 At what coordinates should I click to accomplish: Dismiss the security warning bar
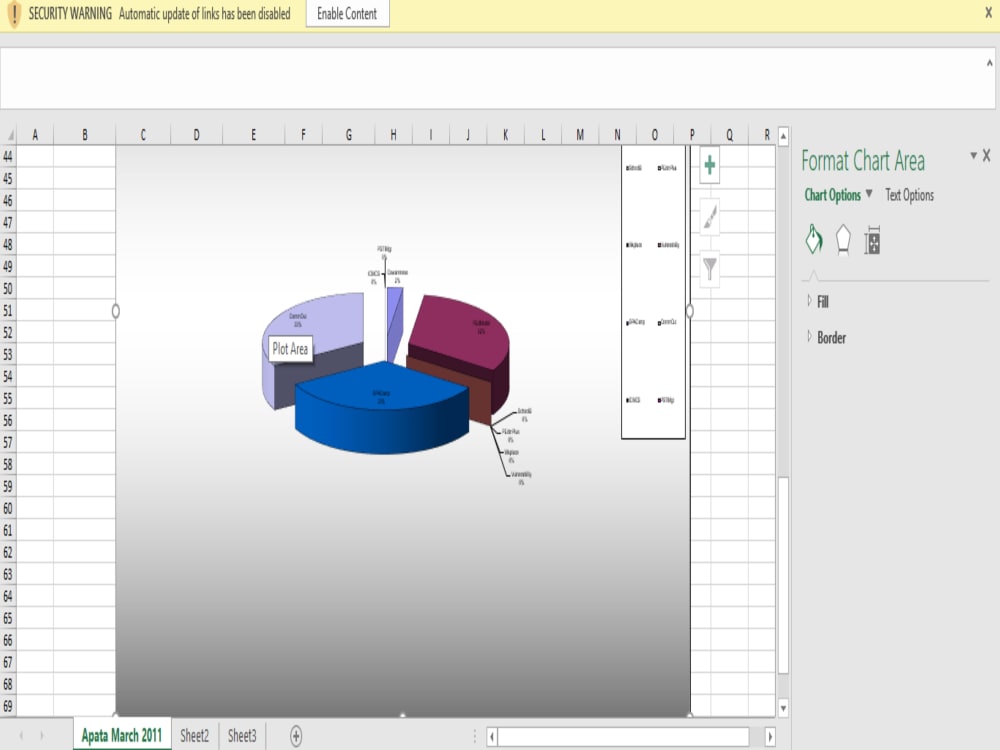click(989, 12)
